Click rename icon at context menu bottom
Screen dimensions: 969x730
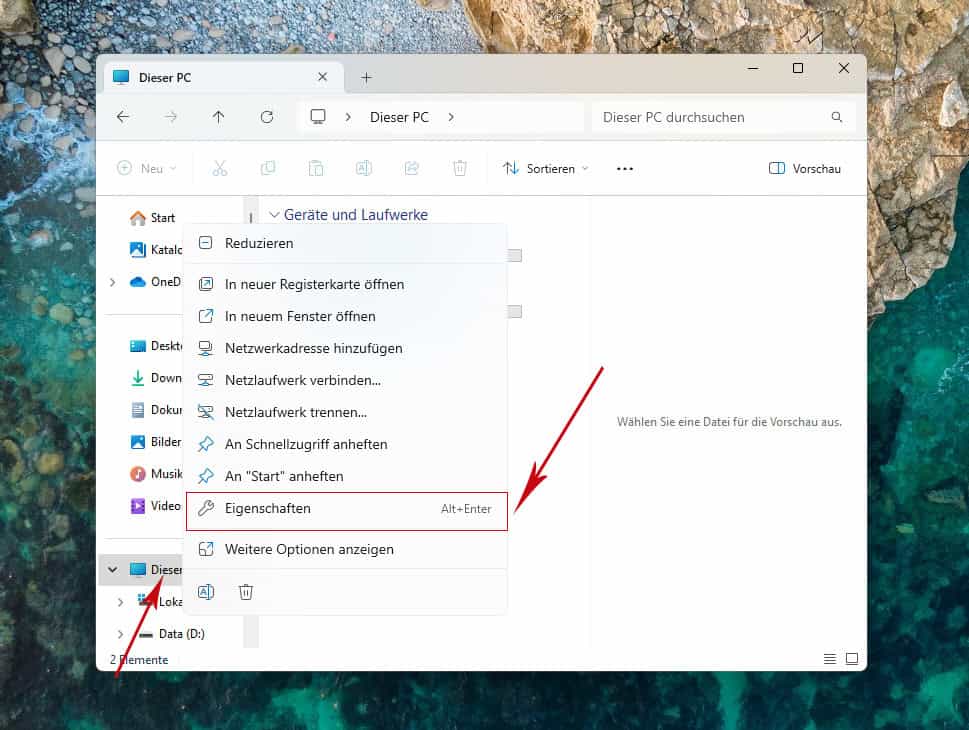pyautogui.click(x=206, y=592)
